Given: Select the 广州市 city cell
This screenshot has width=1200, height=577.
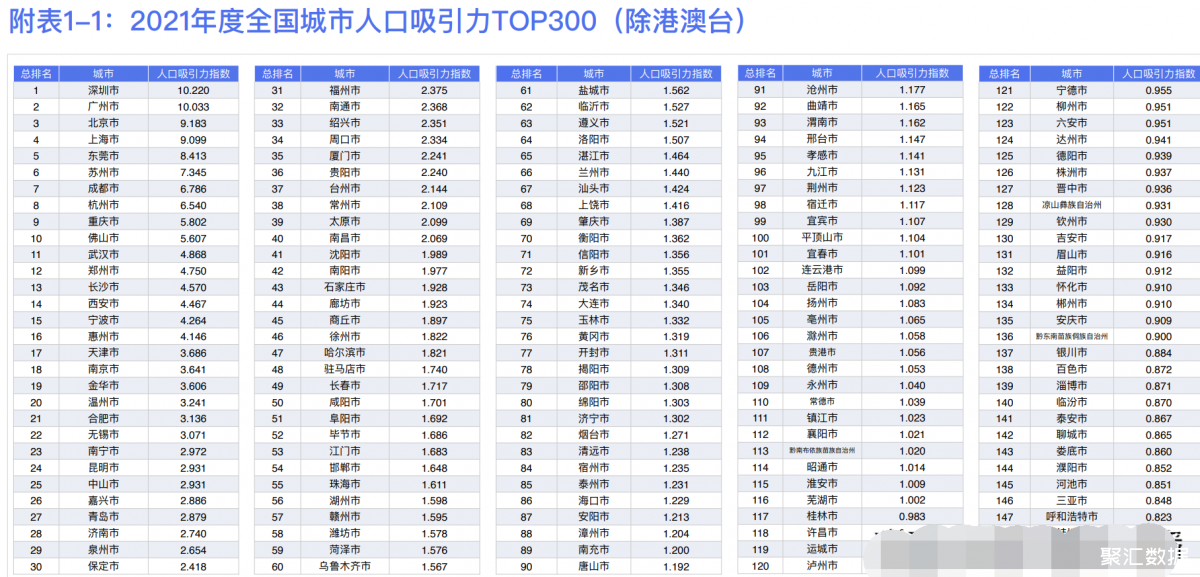Looking at the screenshot, I should click(103, 106).
